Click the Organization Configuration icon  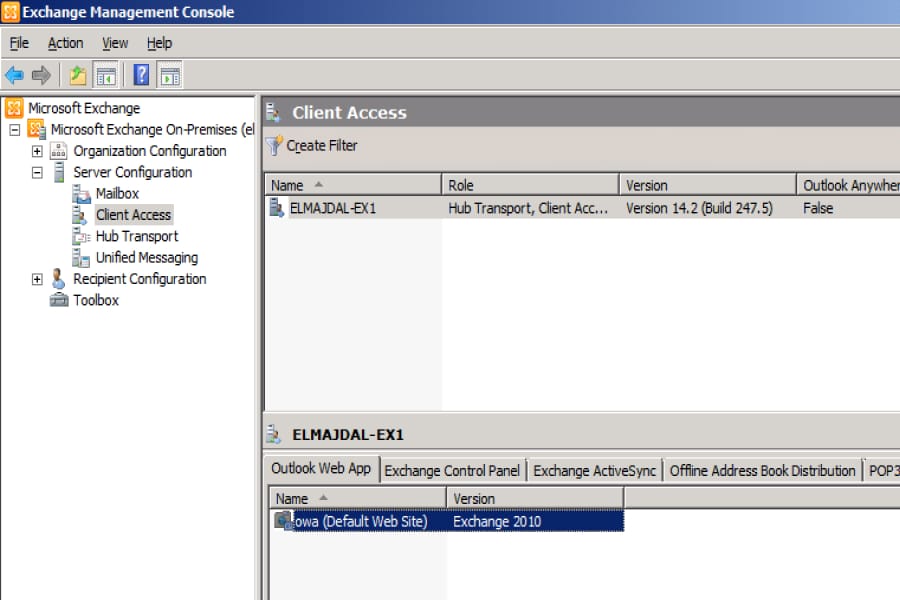(59, 151)
